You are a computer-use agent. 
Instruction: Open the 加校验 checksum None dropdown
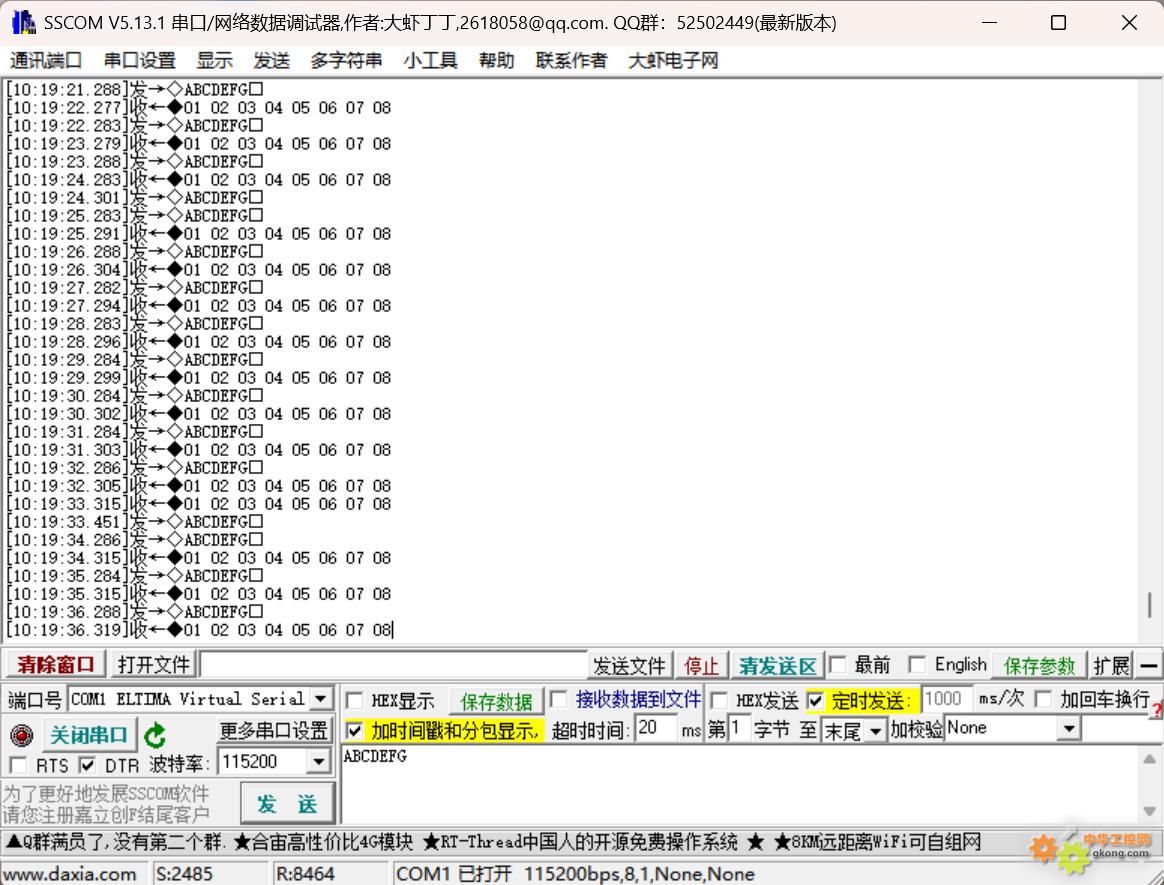[1069, 729]
